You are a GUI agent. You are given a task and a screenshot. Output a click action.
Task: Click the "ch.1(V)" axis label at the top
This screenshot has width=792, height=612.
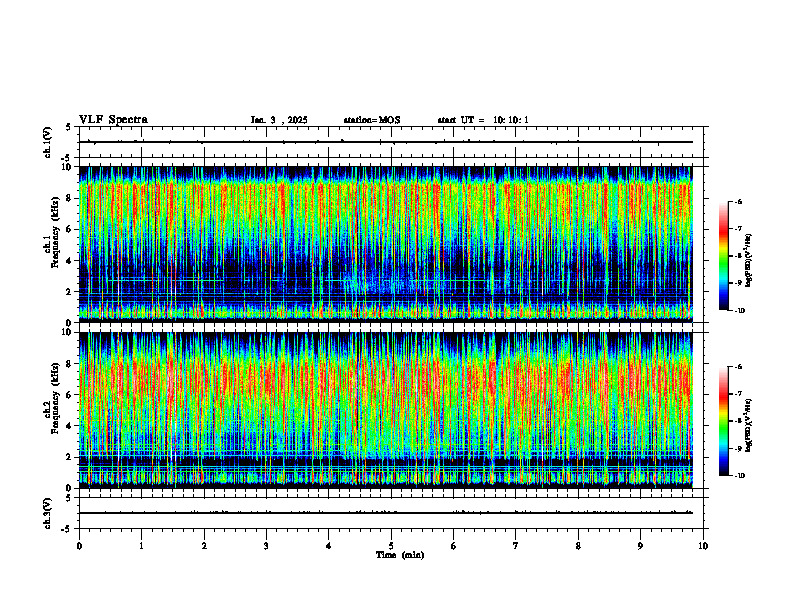coord(47,142)
